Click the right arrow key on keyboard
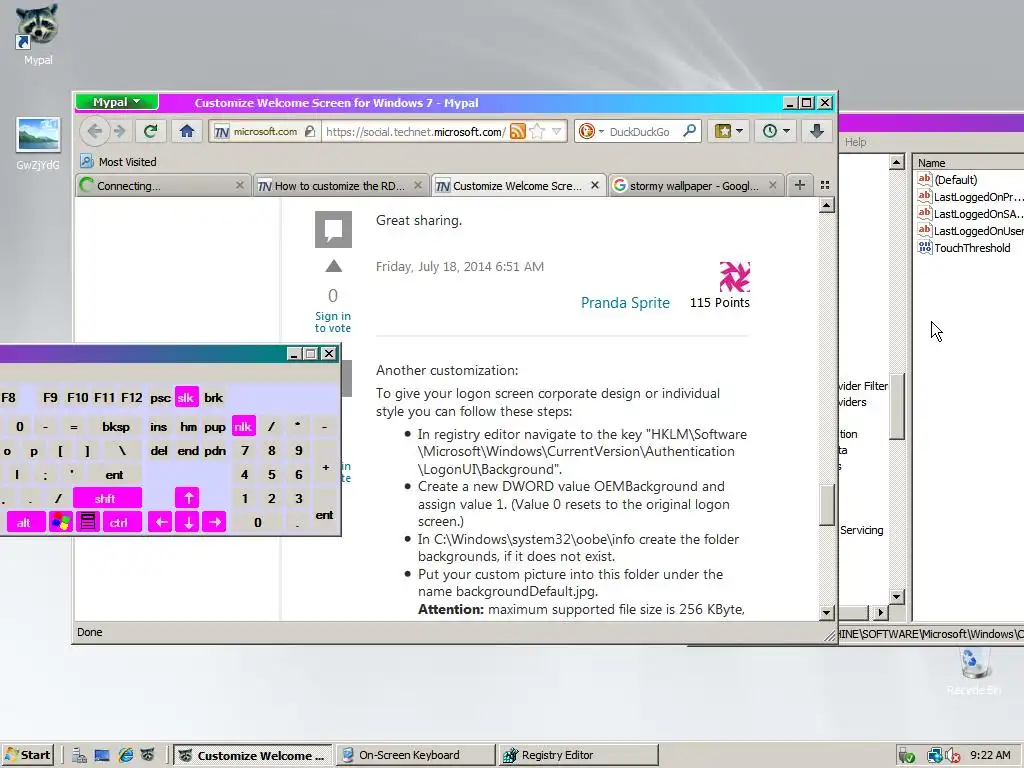The width and height of the screenshot is (1024, 768). click(215, 522)
